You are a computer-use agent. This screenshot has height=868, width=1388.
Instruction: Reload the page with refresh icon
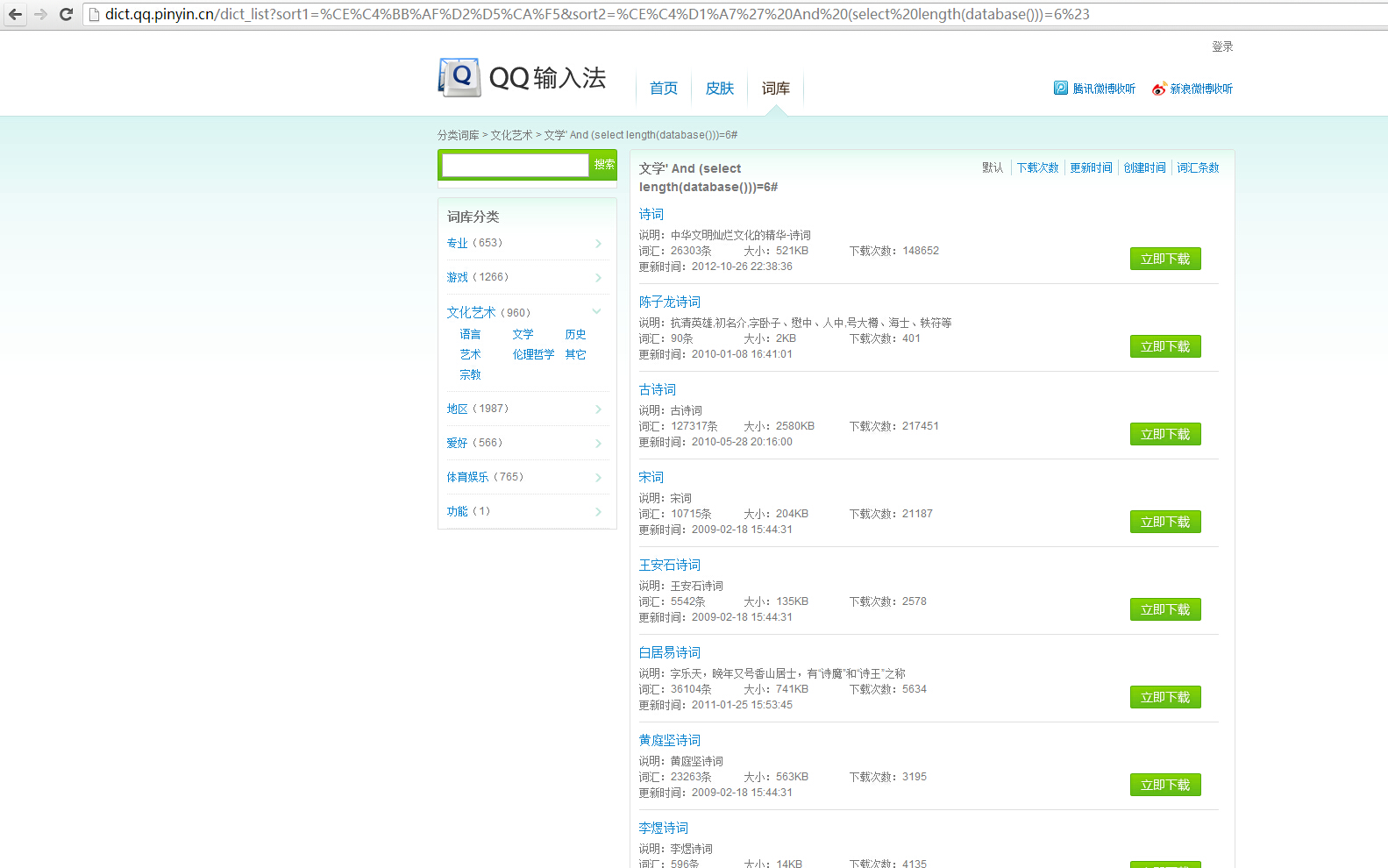pyautogui.click(x=66, y=14)
